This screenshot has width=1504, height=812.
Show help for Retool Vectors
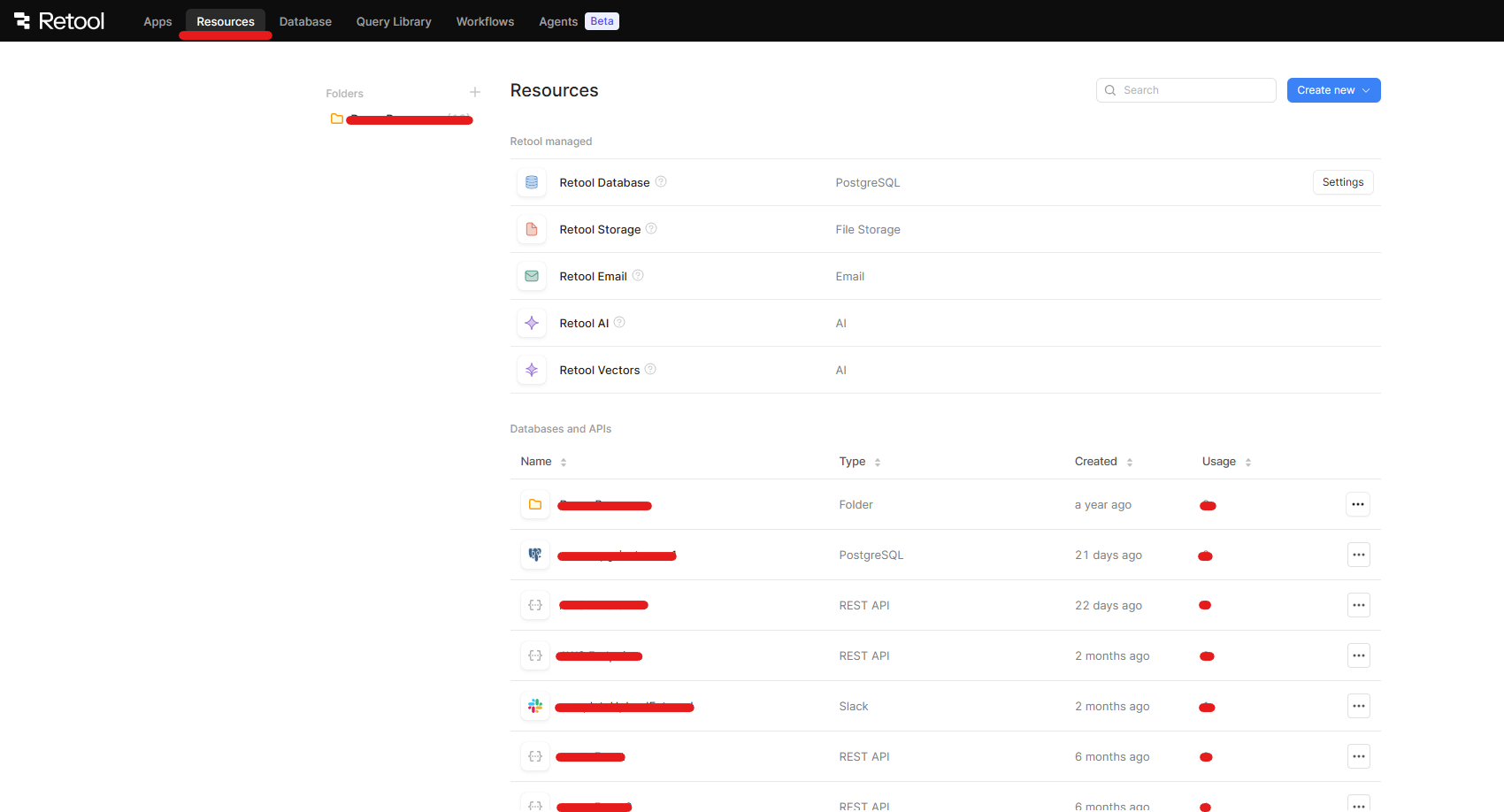pyautogui.click(x=650, y=369)
